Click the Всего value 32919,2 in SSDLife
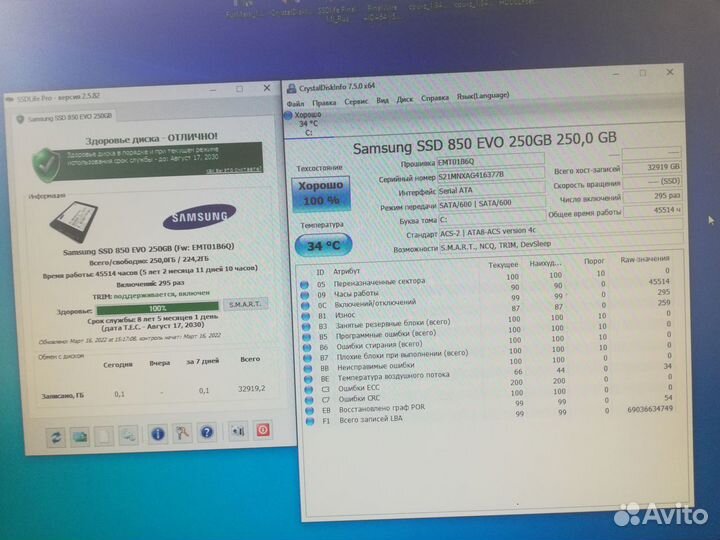Screen dimensions: 720x540 252,388
